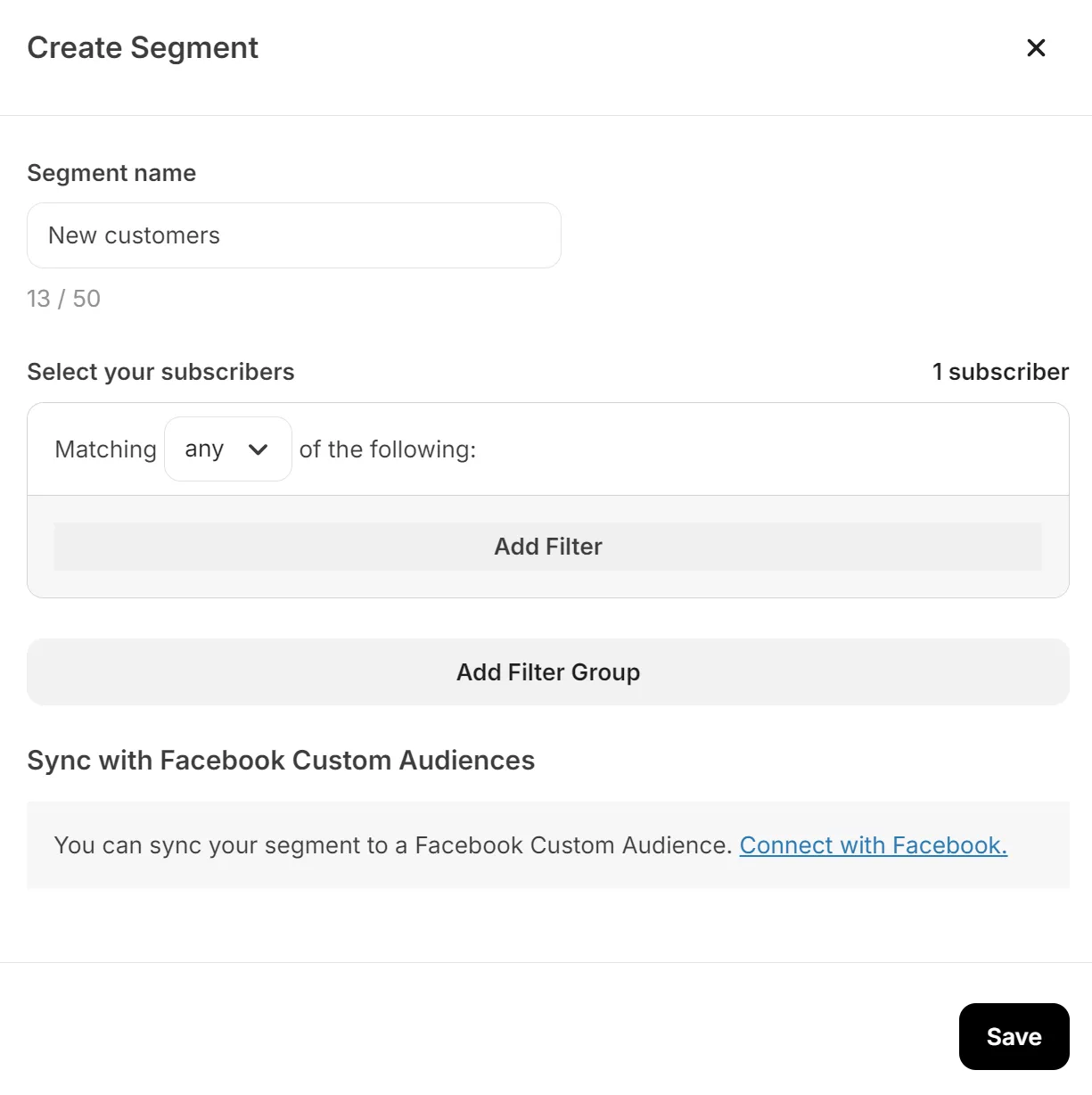1092x1095 pixels.
Task: Click the "Matching" label text
Action: 105,449
